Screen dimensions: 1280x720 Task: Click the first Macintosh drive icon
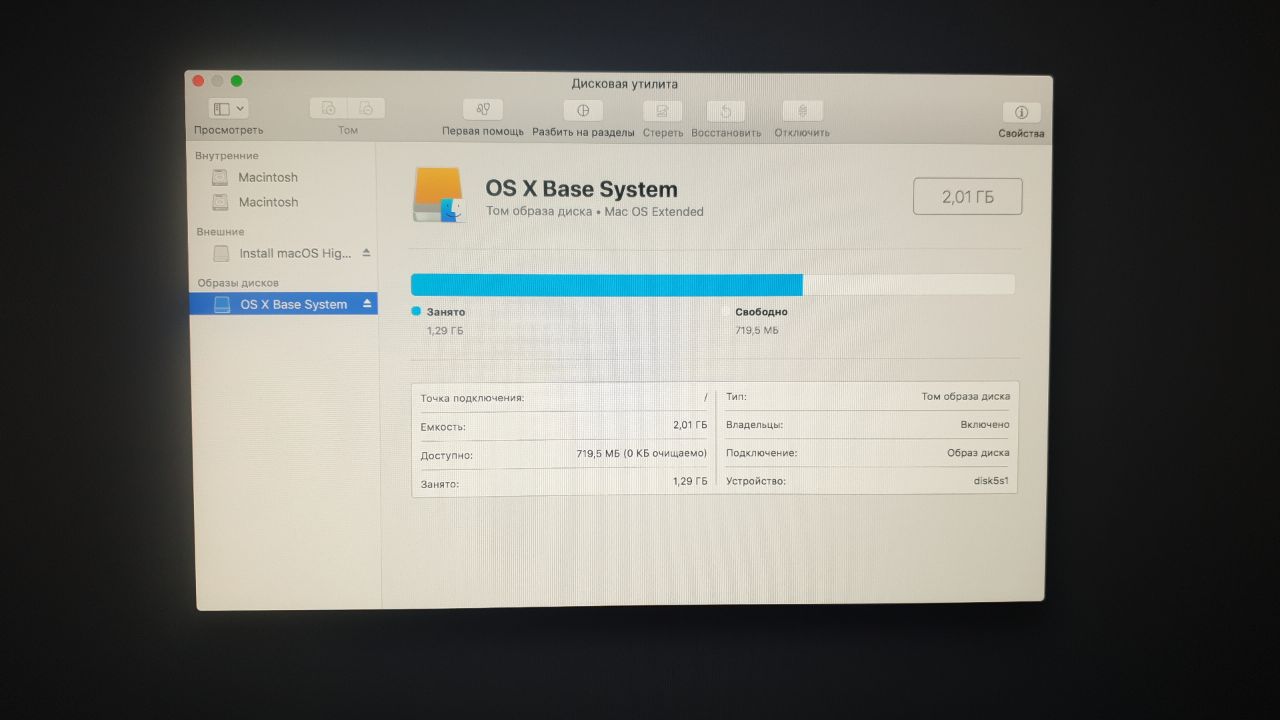[x=220, y=177]
